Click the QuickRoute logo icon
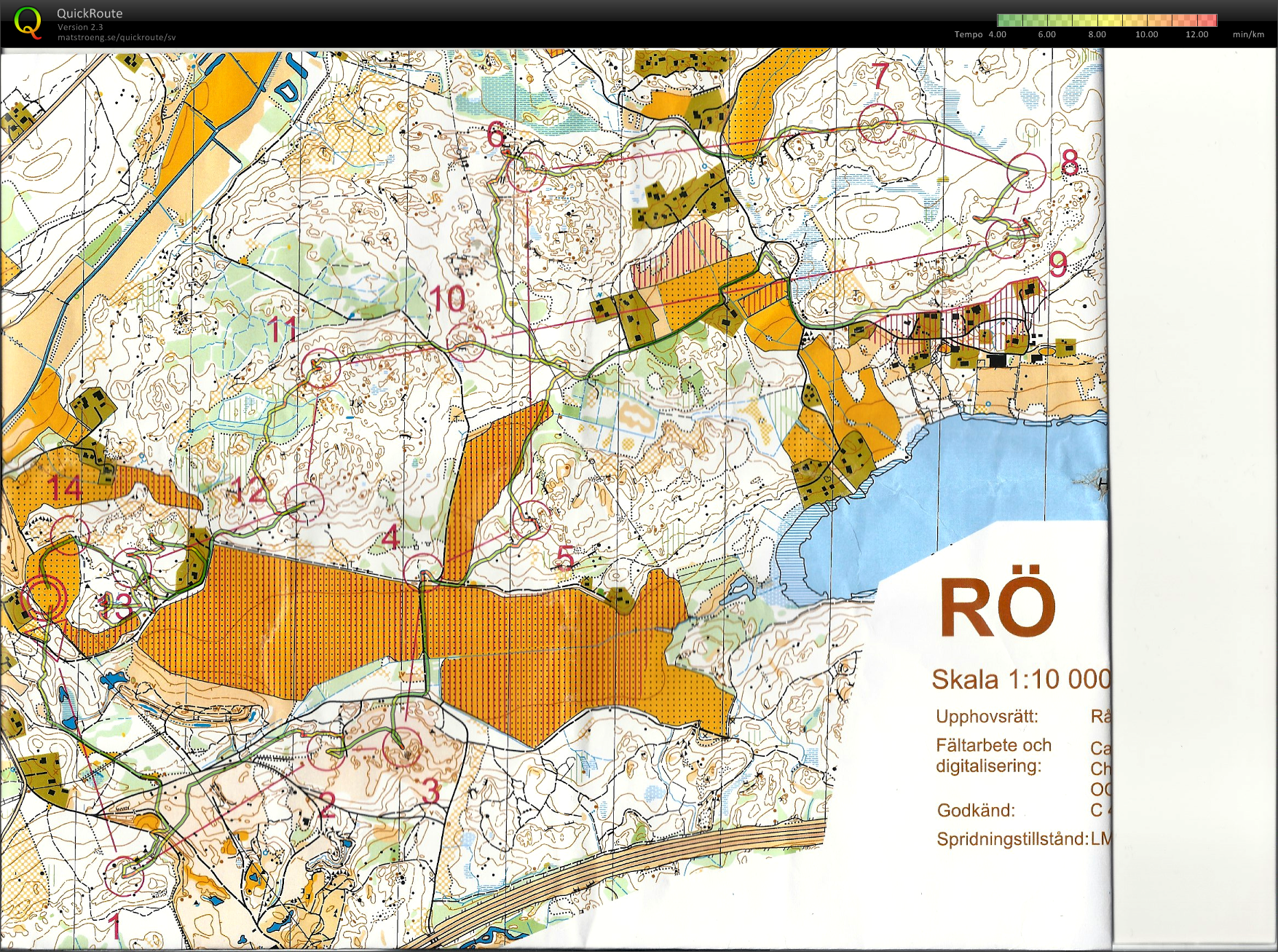 [28, 23]
